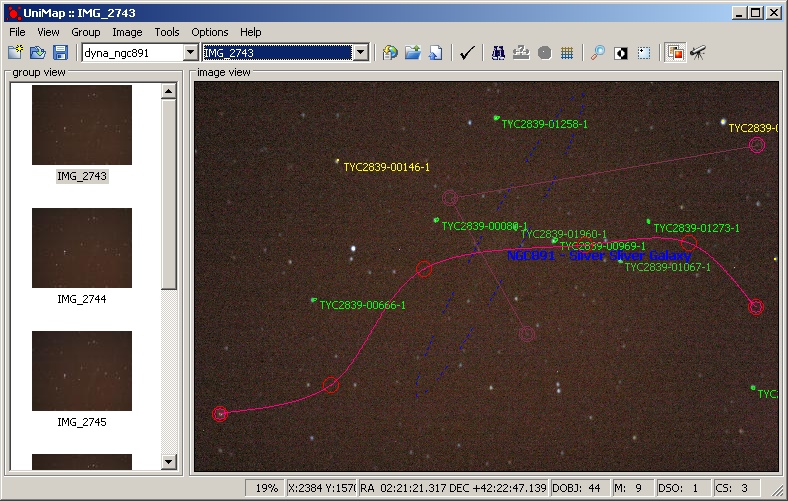
Task: Click the dotted selection area icon
Action: pos(644,52)
